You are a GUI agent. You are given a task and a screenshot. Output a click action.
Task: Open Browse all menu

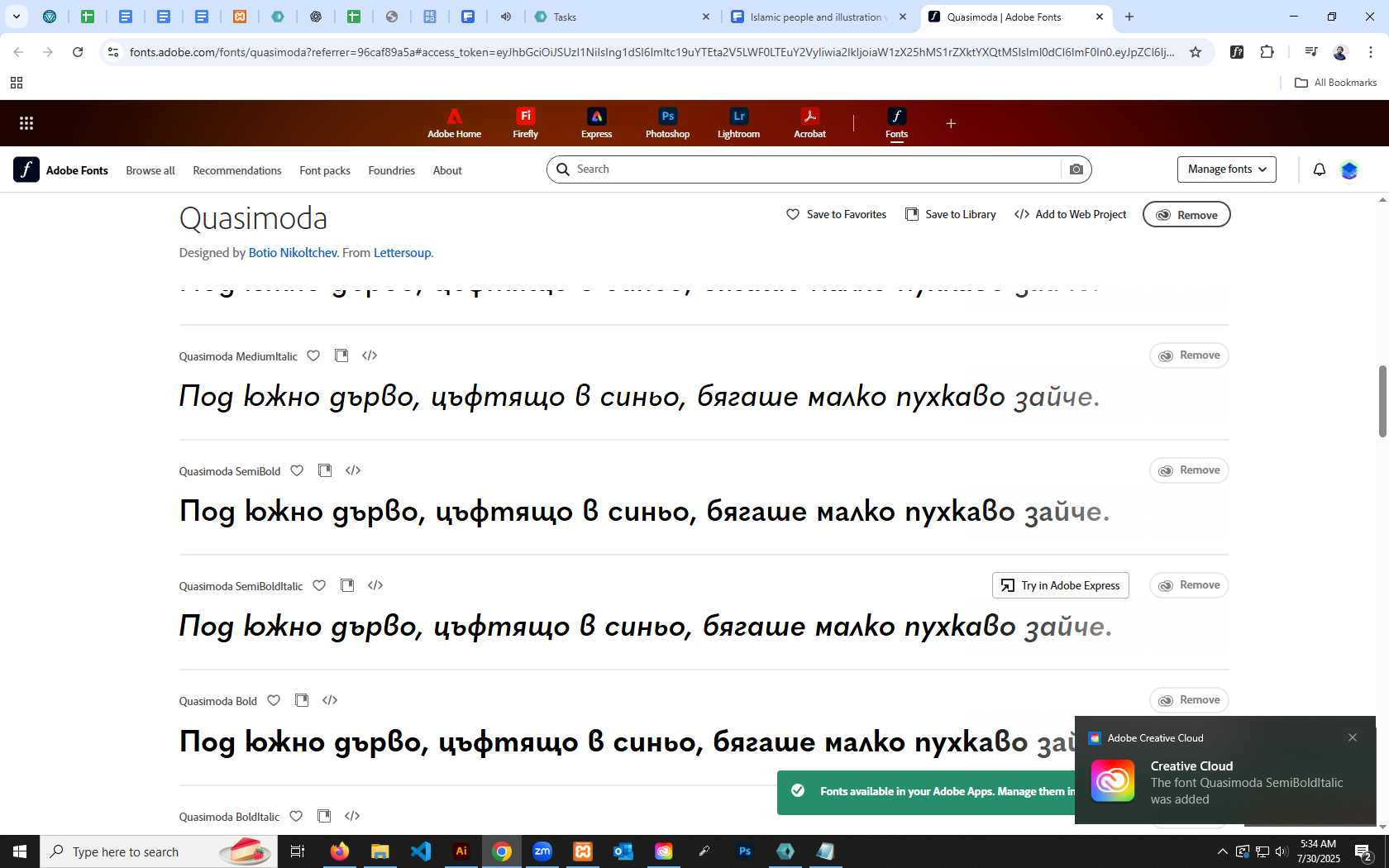(150, 170)
